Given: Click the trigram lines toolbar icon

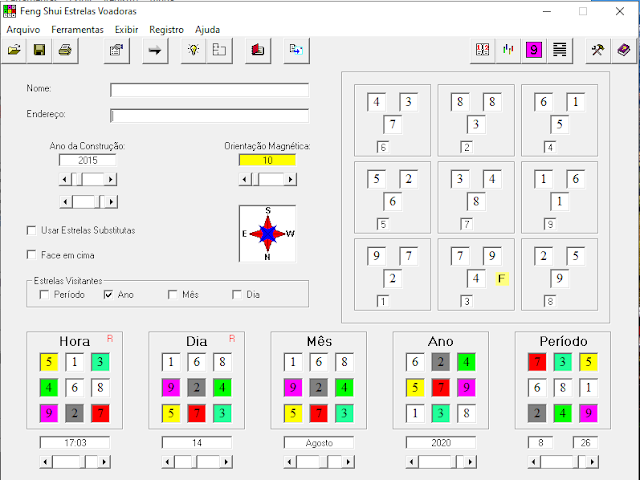Looking at the screenshot, I should [560, 50].
